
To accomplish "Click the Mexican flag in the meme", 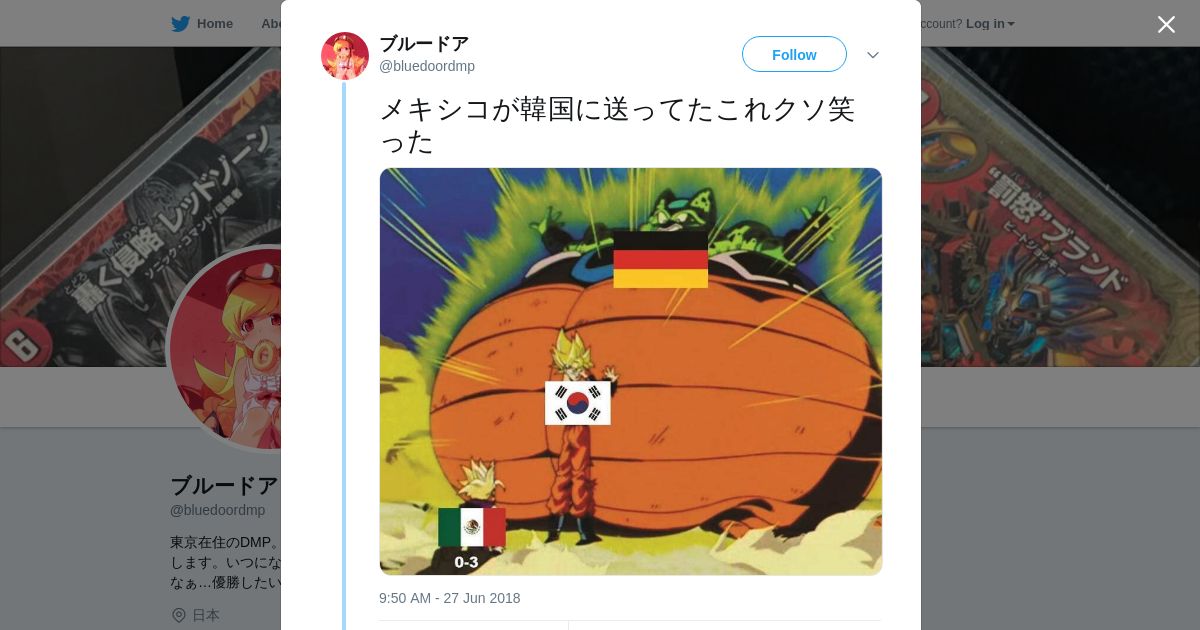I will pyautogui.click(x=471, y=527).
